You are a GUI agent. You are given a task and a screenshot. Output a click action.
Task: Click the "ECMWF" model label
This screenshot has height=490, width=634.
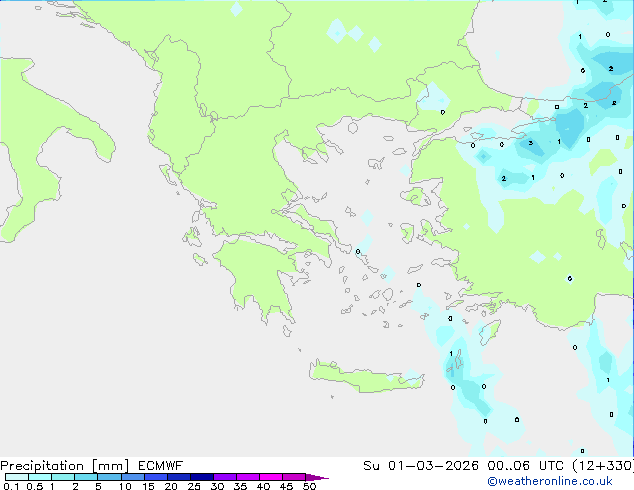161,466
